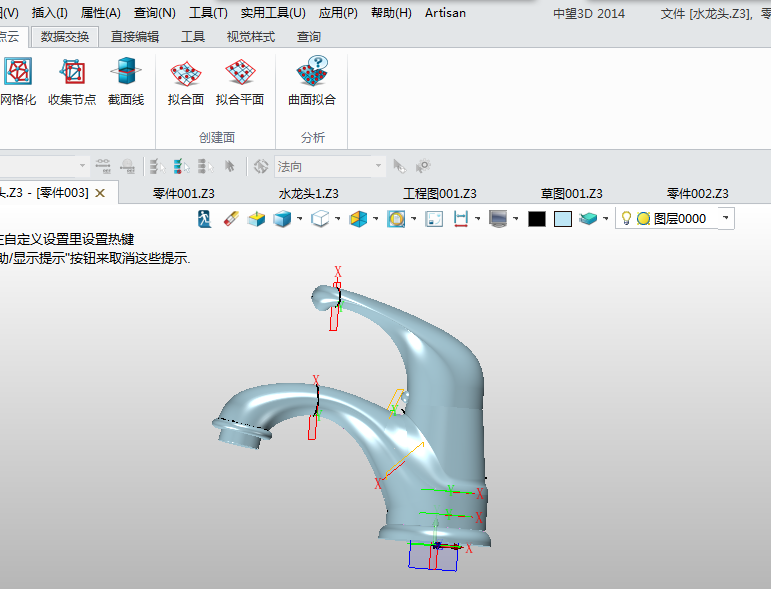The image size is (771, 589).
Task: Switch to the 直接编辑 ribbon tab
Action: tap(134, 37)
